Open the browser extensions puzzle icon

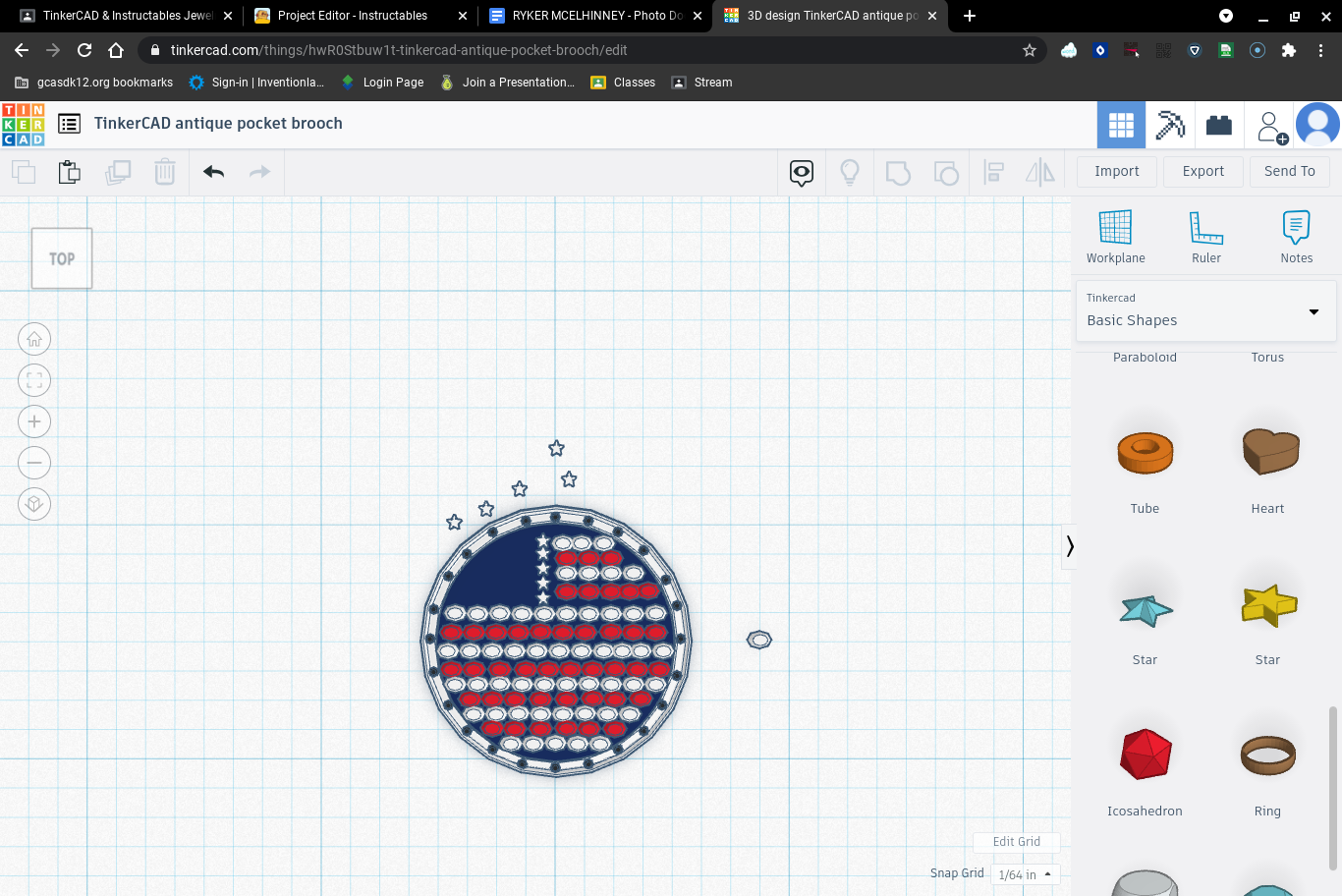click(x=1289, y=50)
